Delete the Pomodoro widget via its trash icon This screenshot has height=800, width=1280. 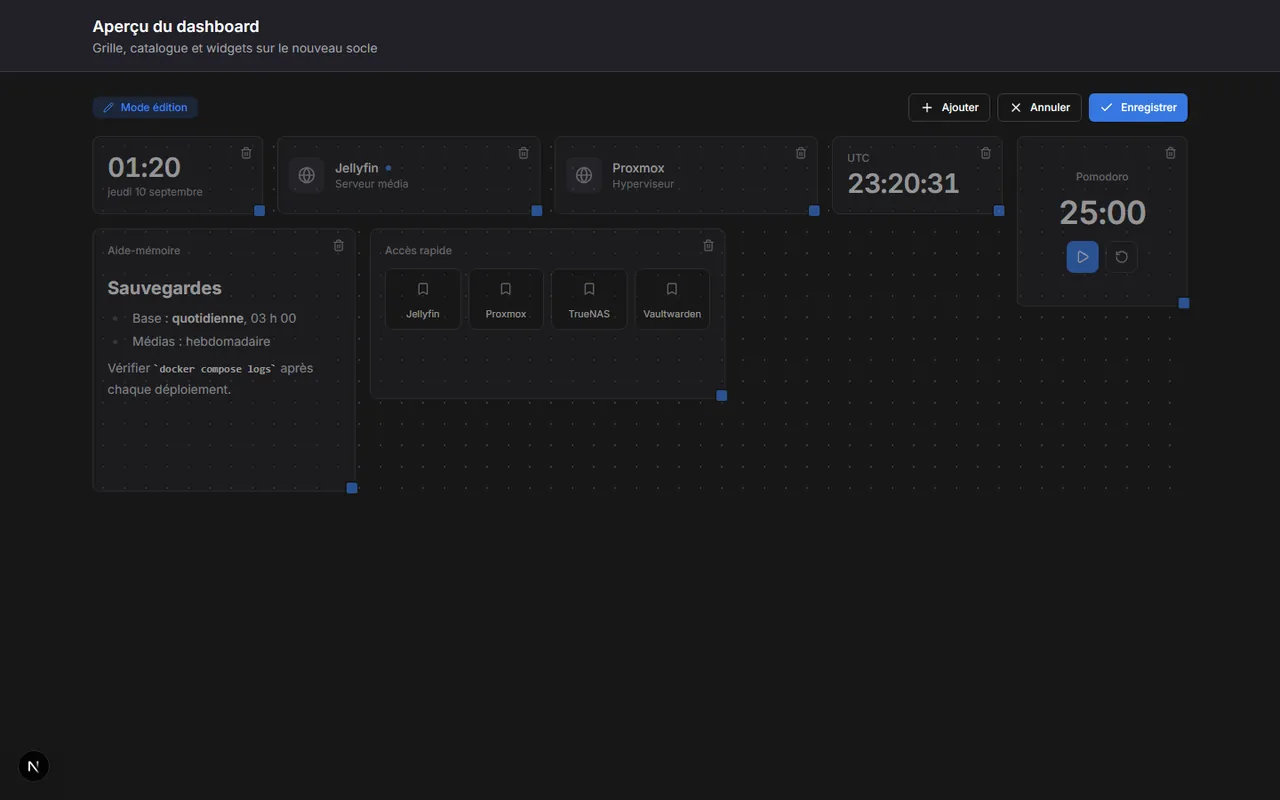(1170, 153)
